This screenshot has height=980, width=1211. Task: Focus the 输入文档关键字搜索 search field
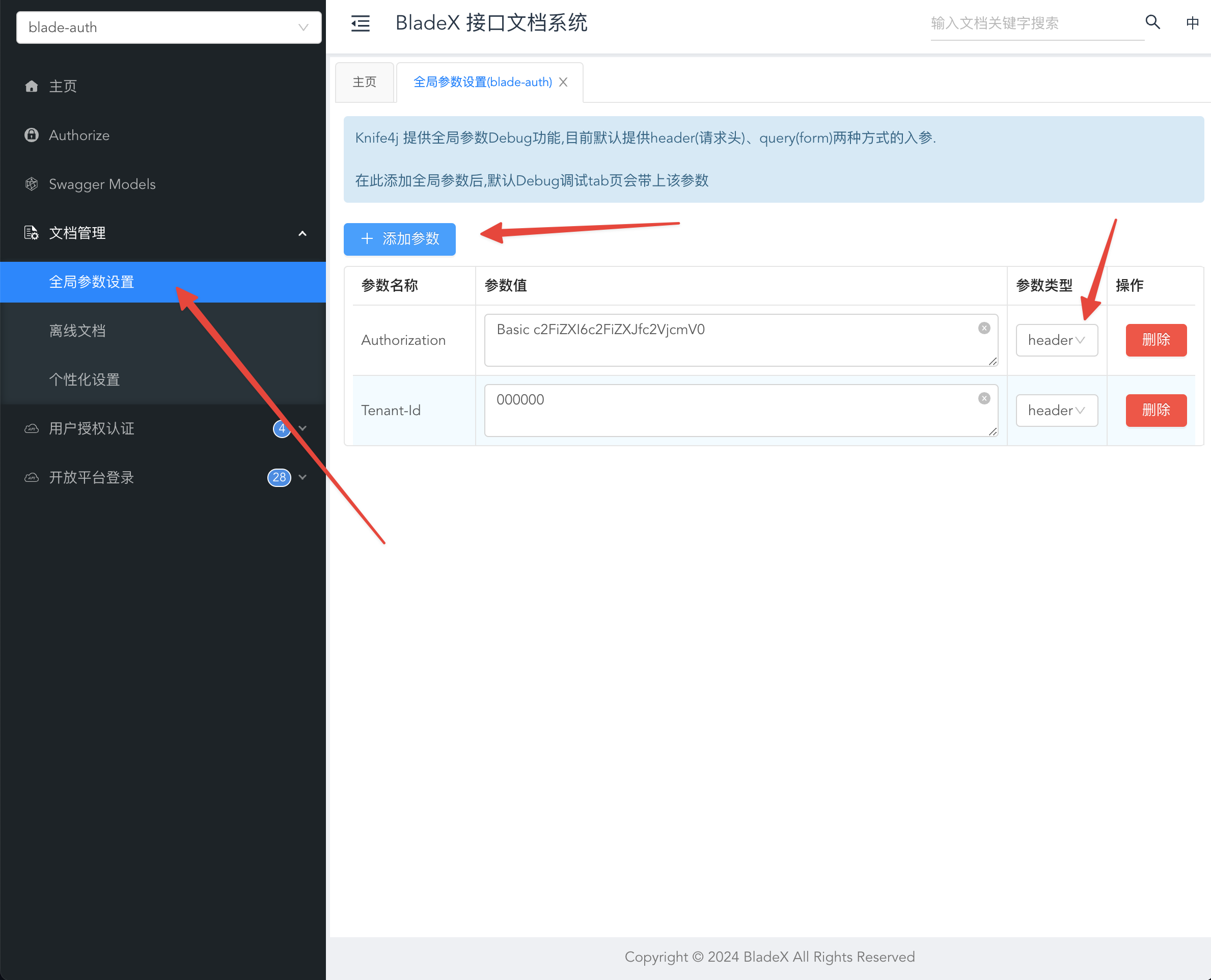[x=1037, y=23]
